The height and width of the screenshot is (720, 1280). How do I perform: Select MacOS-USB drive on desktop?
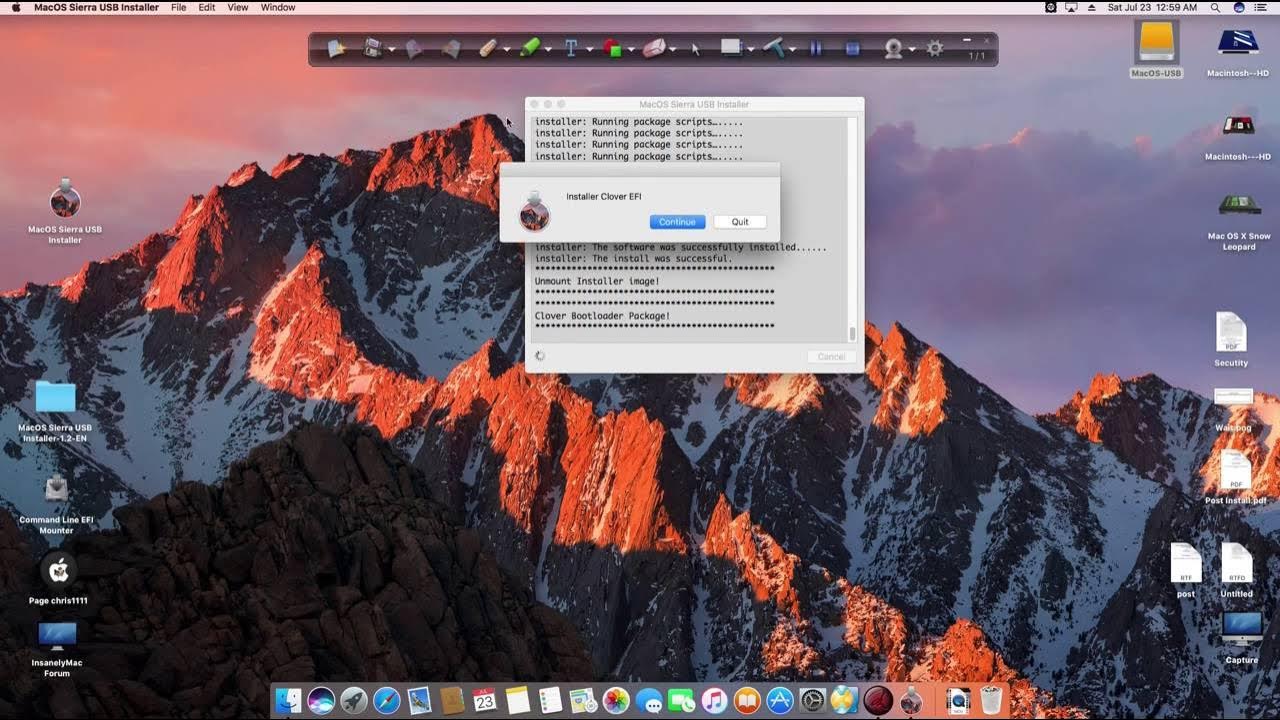click(x=1156, y=48)
